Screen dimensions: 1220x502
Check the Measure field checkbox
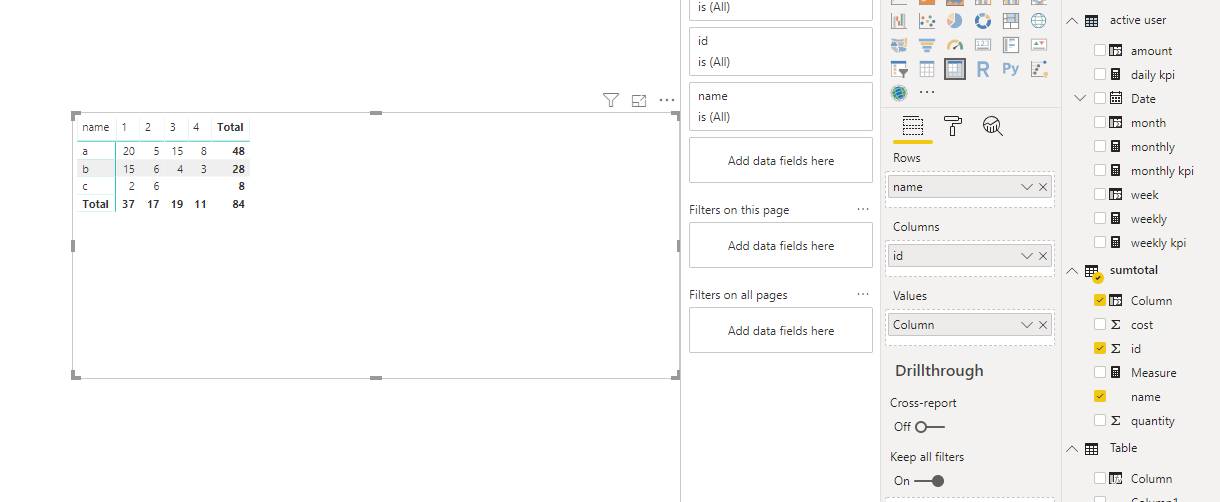click(x=1100, y=373)
